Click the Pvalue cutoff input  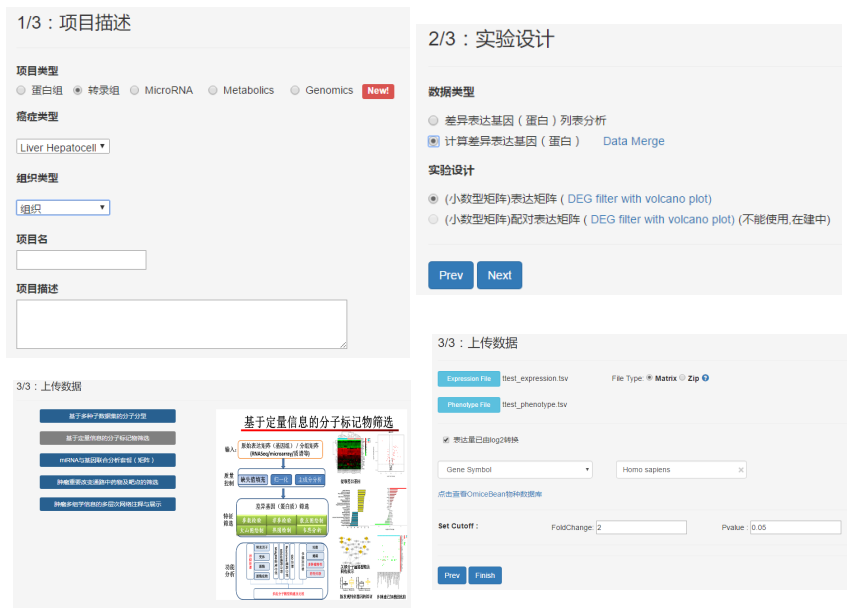click(795, 527)
